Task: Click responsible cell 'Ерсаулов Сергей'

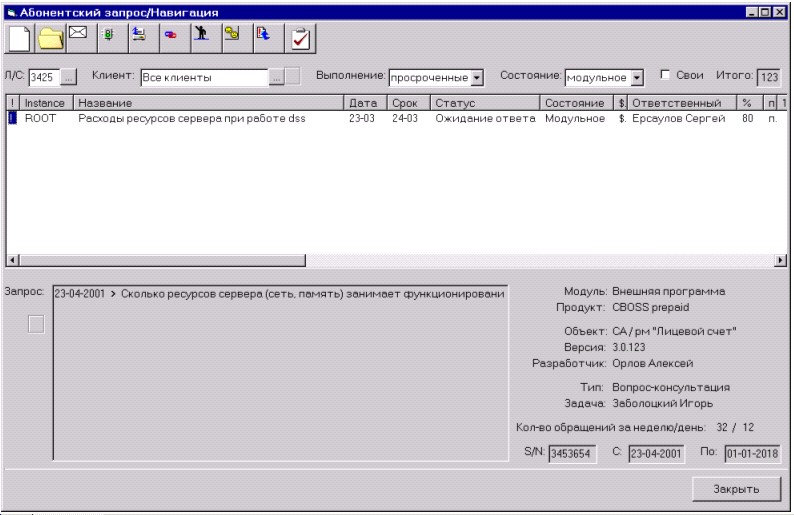Action: [x=679, y=118]
